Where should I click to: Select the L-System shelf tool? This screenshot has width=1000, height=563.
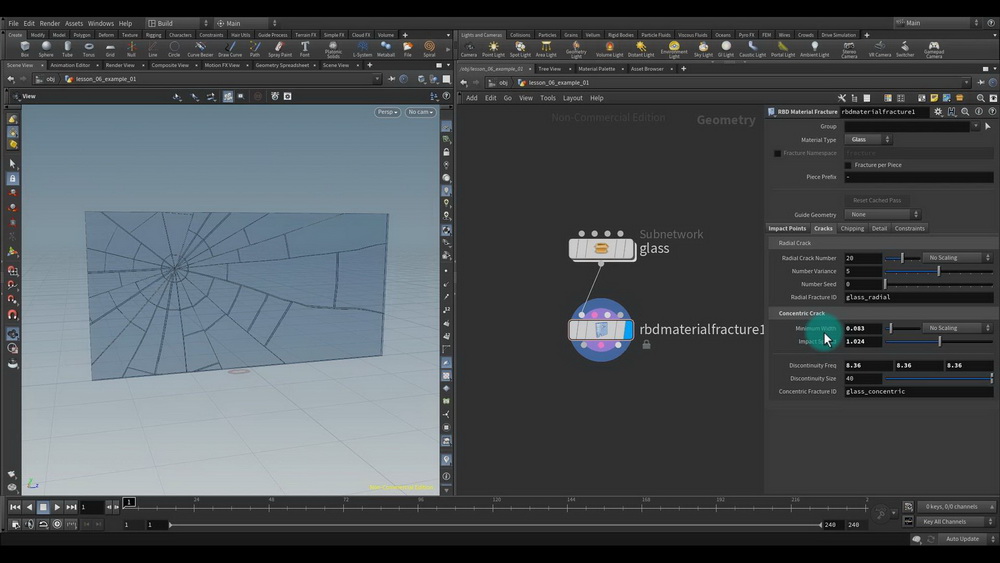pyautogui.click(x=362, y=49)
